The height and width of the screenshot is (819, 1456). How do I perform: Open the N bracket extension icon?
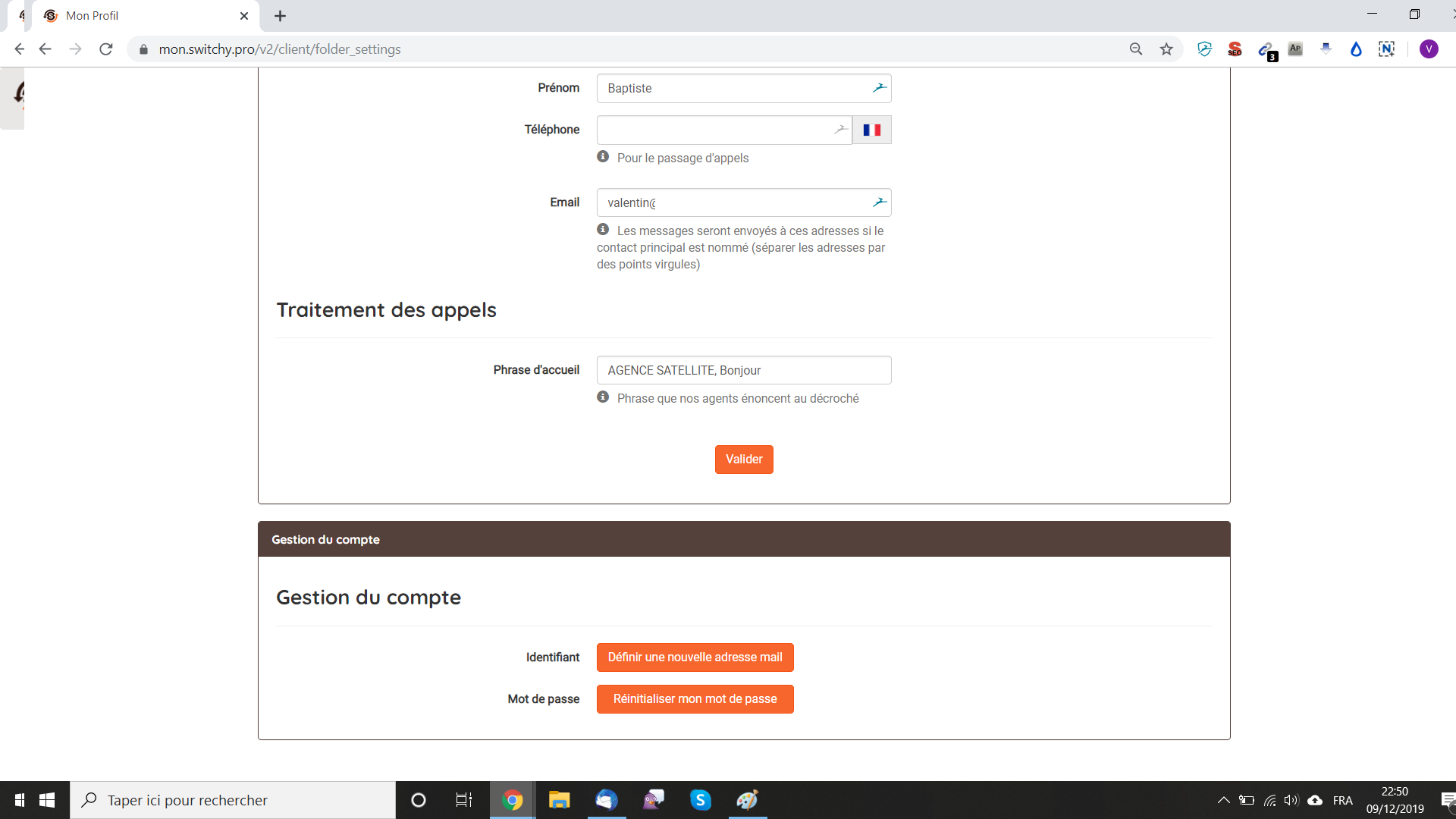1386,49
